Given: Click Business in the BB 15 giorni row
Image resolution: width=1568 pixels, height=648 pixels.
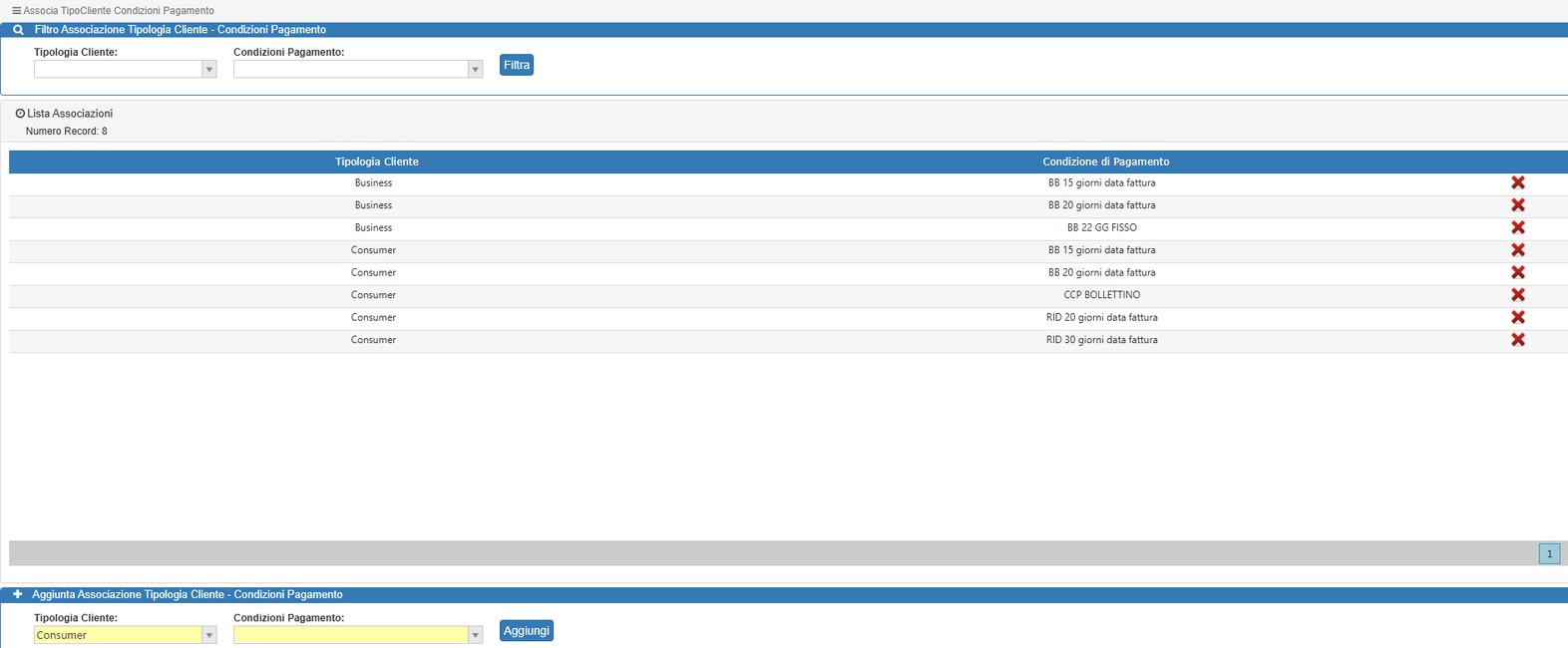Looking at the screenshot, I should pos(373,182).
